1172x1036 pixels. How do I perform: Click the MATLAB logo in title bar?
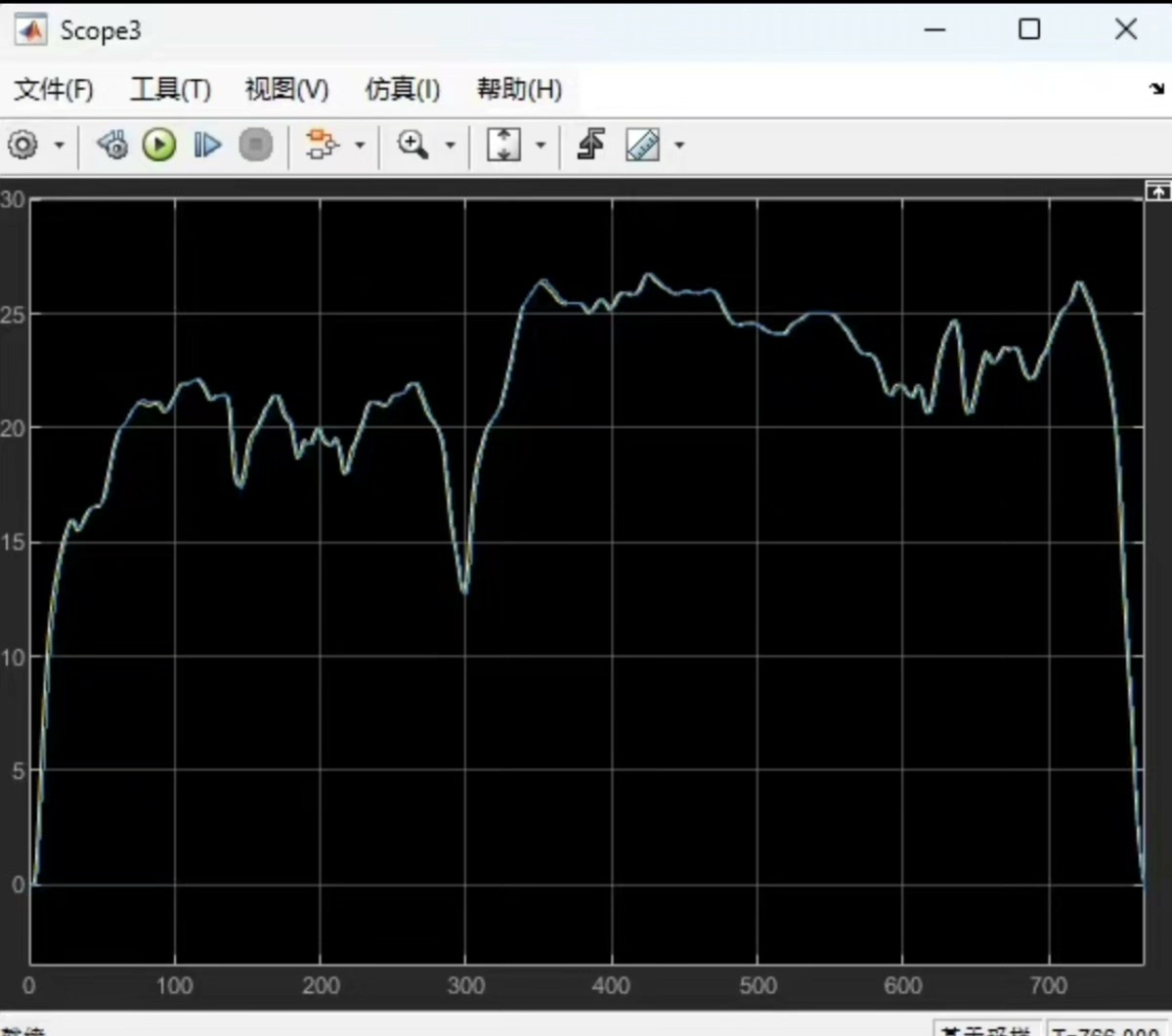pyautogui.click(x=31, y=30)
